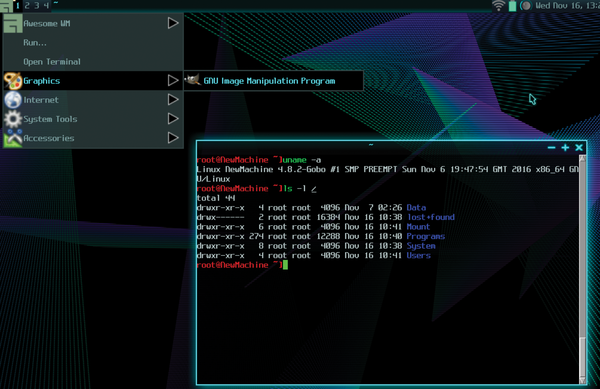The height and width of the screenshot is (389, 600).
Task: Click the battery indicator tray icon
Action: pos(512,5)
